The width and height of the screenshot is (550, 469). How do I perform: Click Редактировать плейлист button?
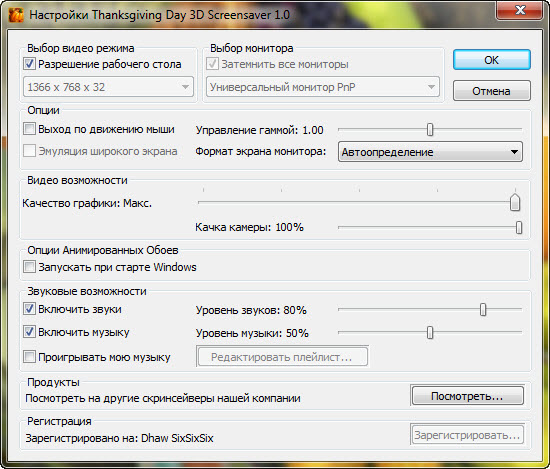(x=282, y=357)
